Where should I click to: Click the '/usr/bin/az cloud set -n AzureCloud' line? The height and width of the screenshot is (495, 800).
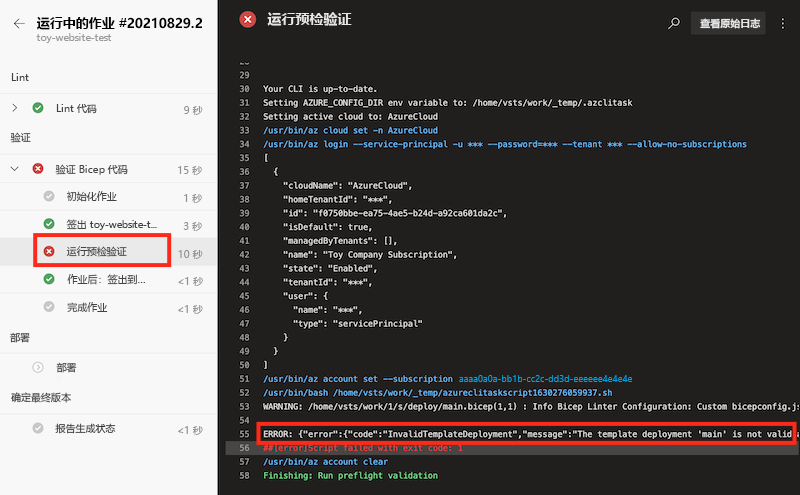tap(351, 131)
